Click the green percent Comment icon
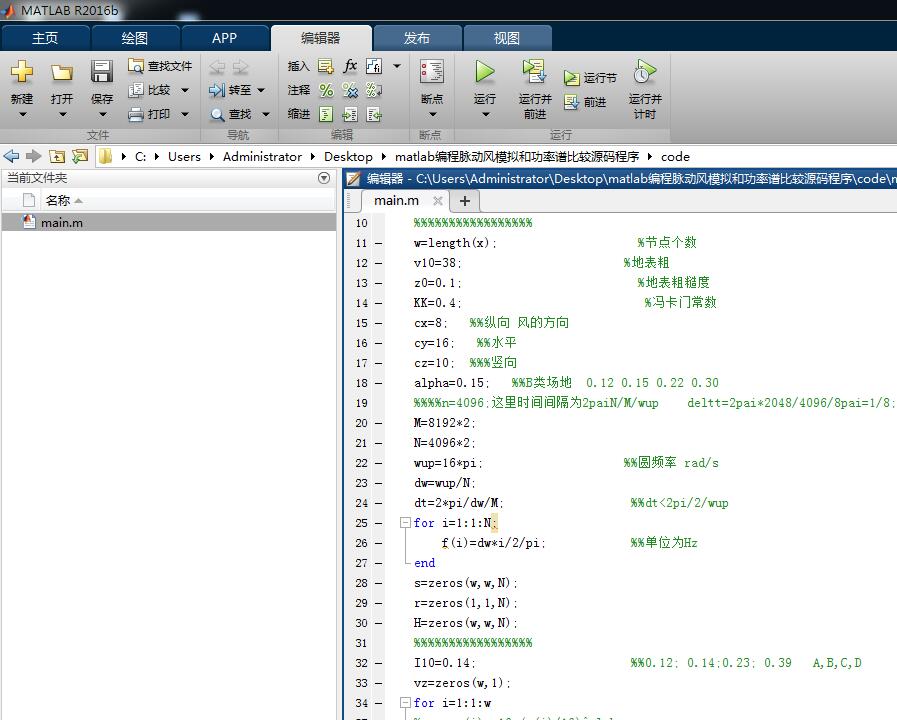The width and height of the screenshot is (897, 720). coord(326,90)
